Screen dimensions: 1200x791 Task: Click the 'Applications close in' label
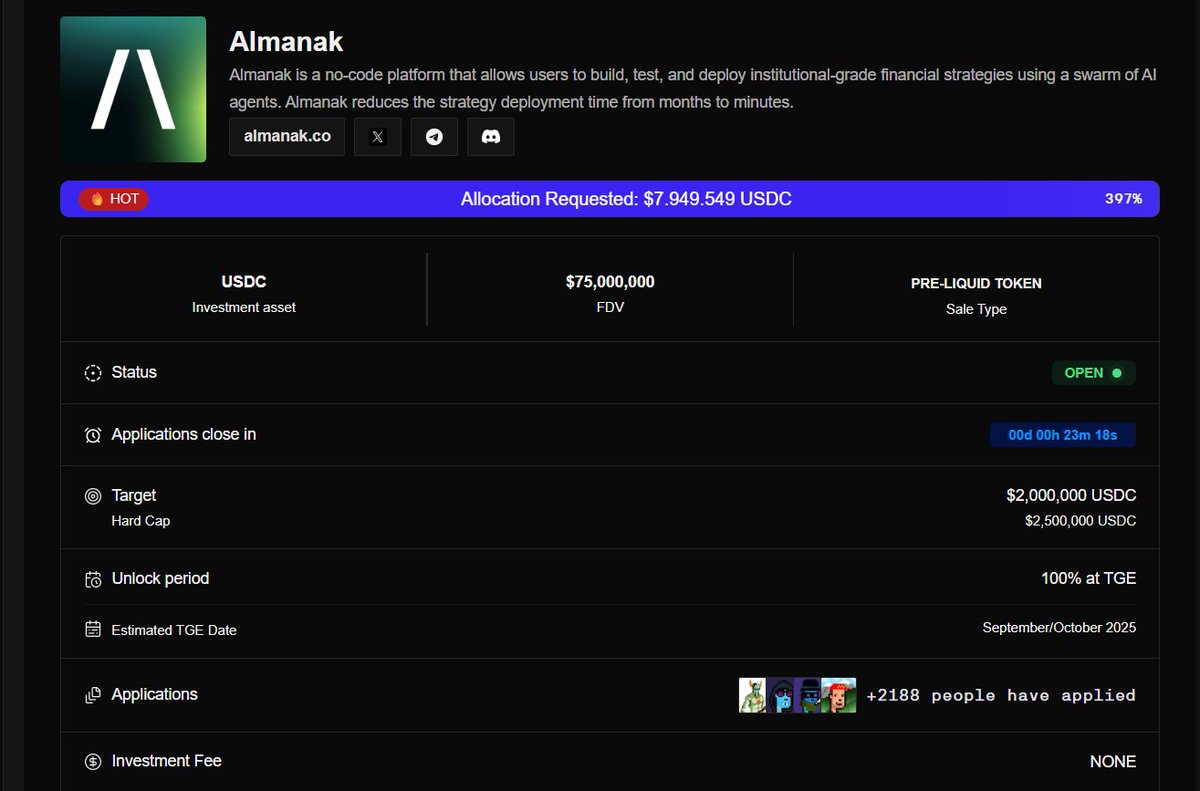coord(184,434)
